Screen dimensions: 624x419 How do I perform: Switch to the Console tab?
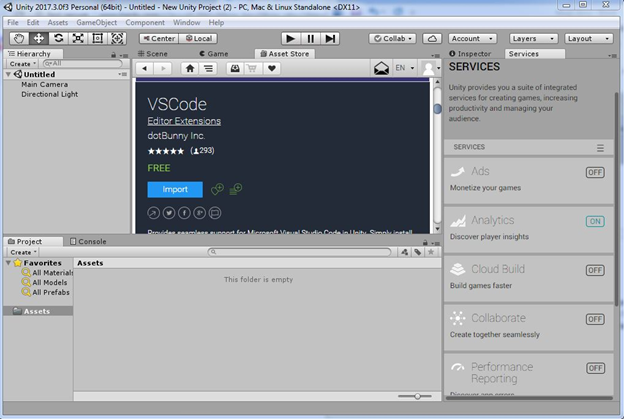click(88, 242)
